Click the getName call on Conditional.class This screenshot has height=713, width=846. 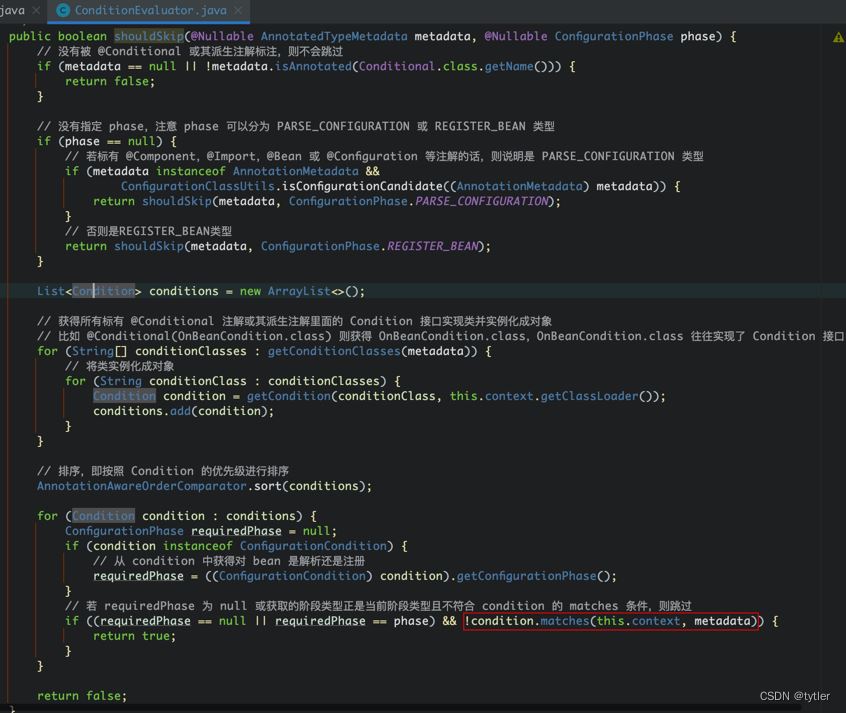point(509,66)
